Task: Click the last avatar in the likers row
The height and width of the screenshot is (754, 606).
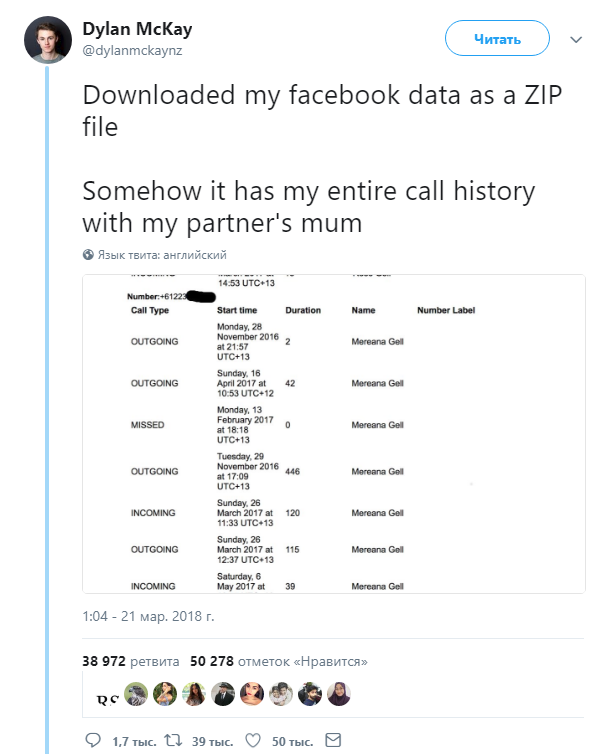Action: point(337,695)
